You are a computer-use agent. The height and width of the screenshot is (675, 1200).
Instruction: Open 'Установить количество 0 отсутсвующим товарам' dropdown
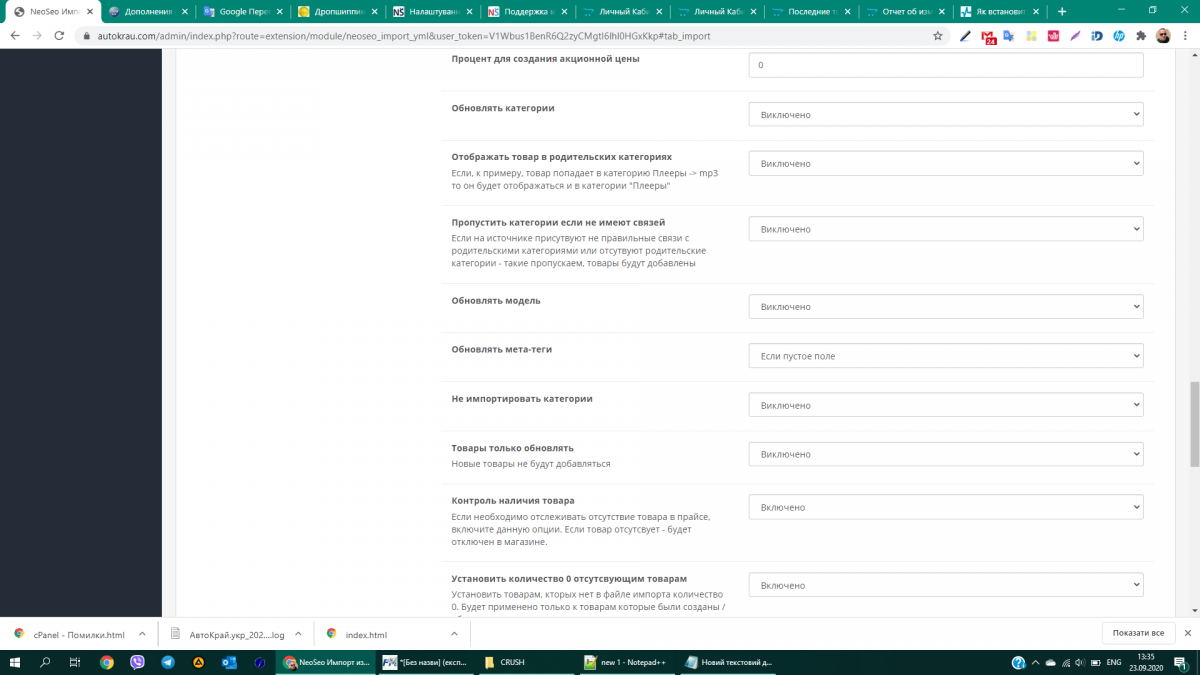(945, 585)
